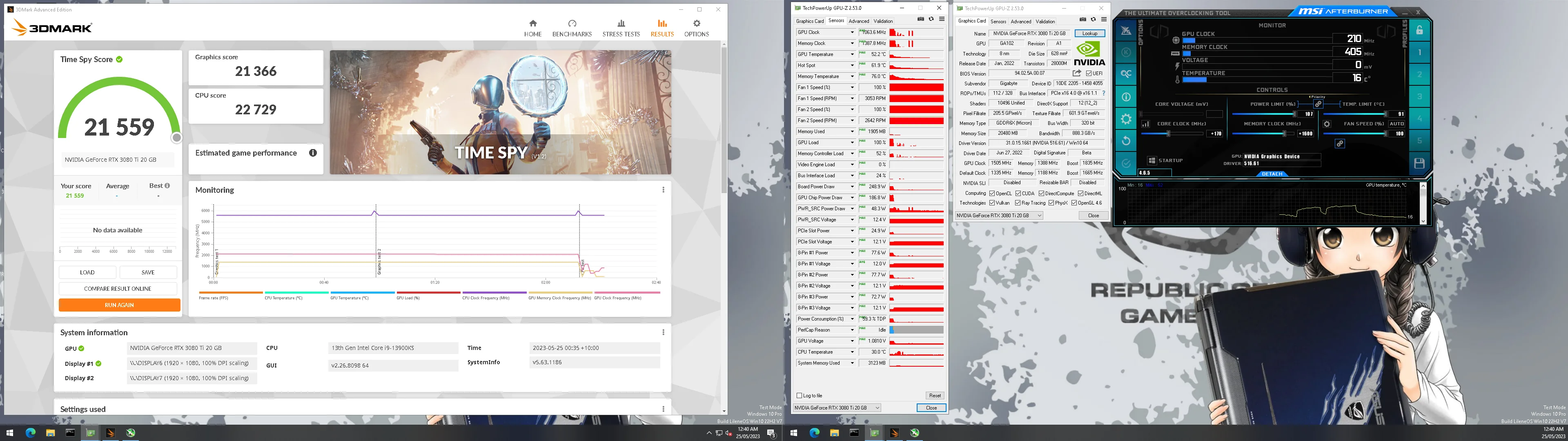Click the SAVE button in 3DMark
The width and height of the screenshot is (1568, 441).
pyautogui.click(x=148, y=272)
